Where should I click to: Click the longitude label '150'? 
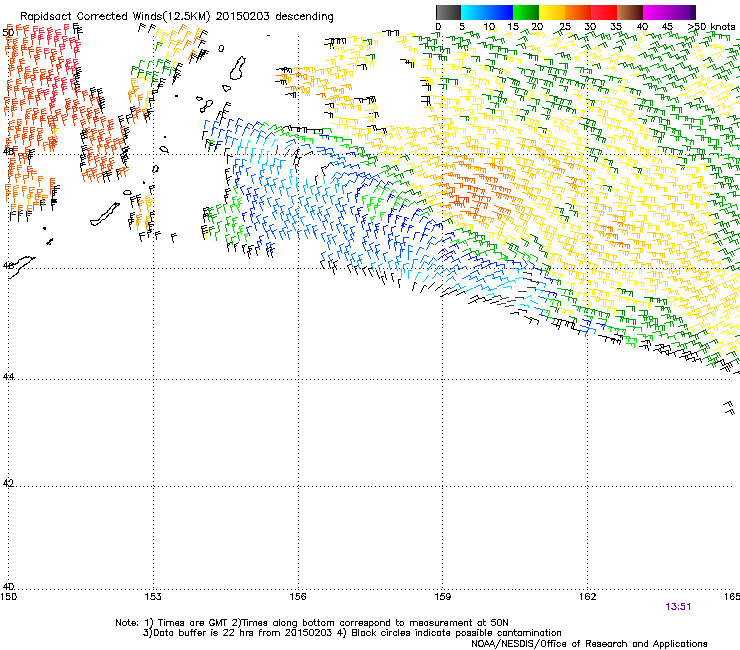[x=9, y=597]
